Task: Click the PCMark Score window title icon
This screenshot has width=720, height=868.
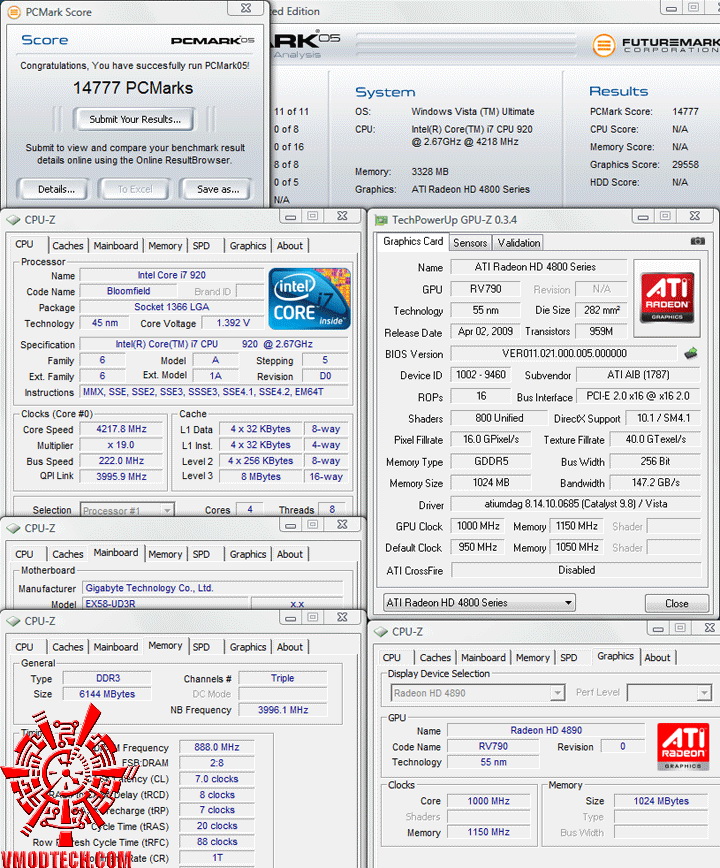Action: pyautogui.click(x=14, y=12)
